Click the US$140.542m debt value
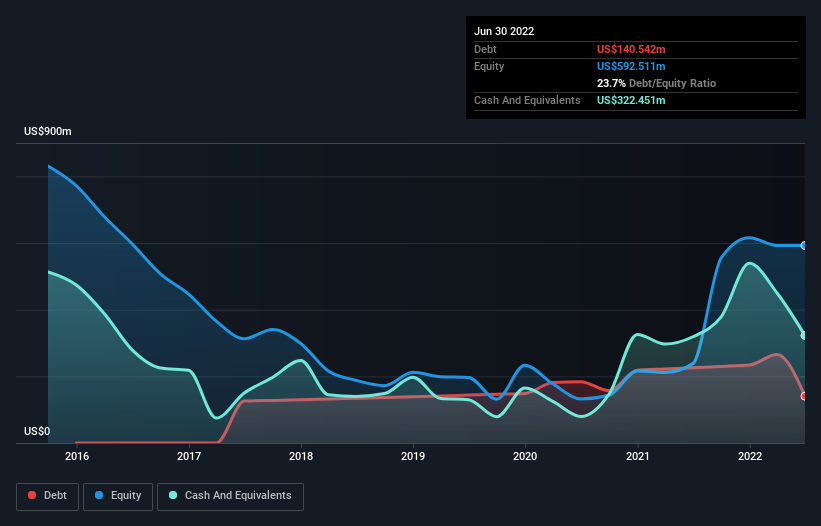Screen dimensions: 821x526 (631, 49)
